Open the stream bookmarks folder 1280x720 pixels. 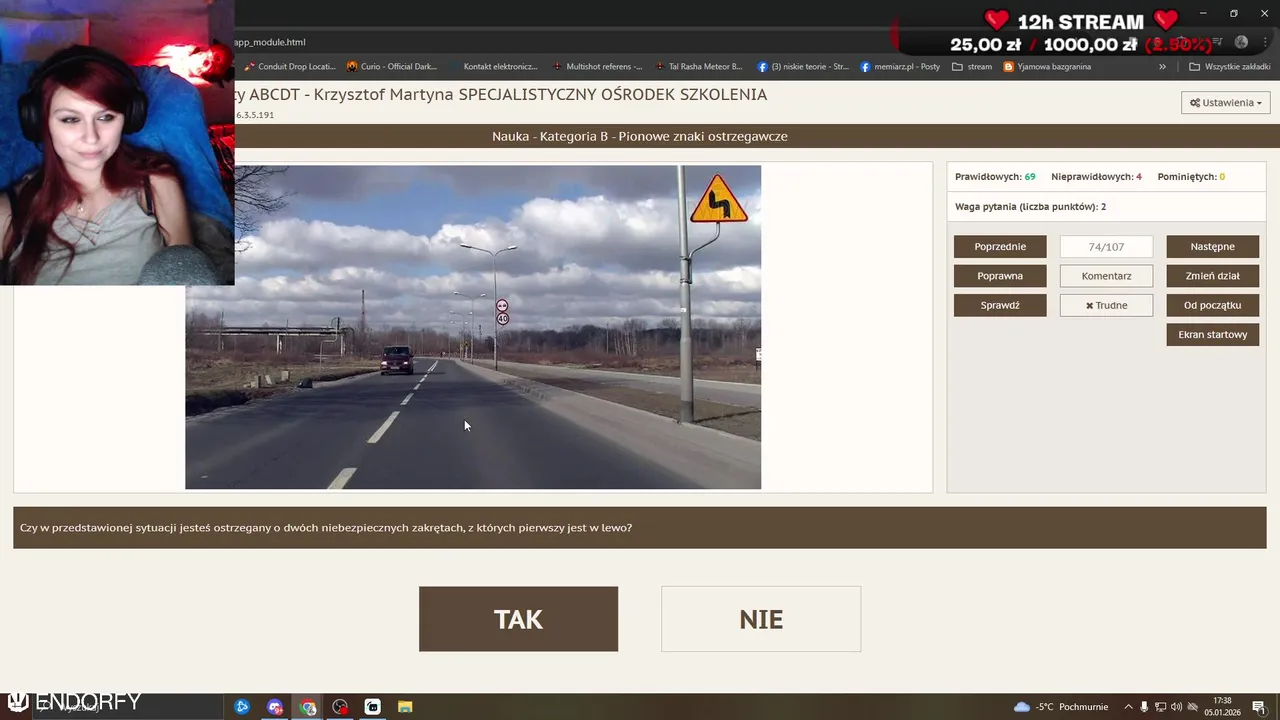[x=972, y=67]
